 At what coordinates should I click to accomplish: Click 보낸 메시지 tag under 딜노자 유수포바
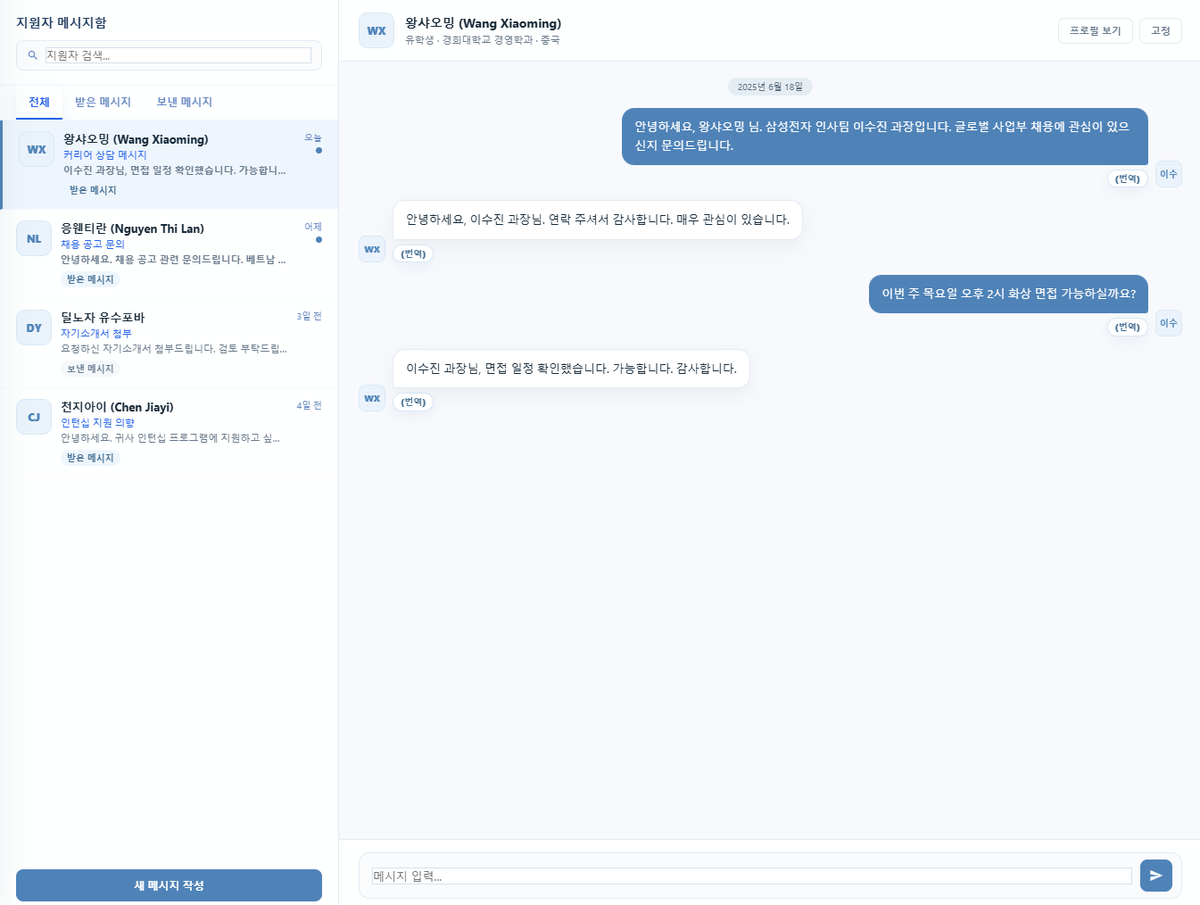point(91,368)
